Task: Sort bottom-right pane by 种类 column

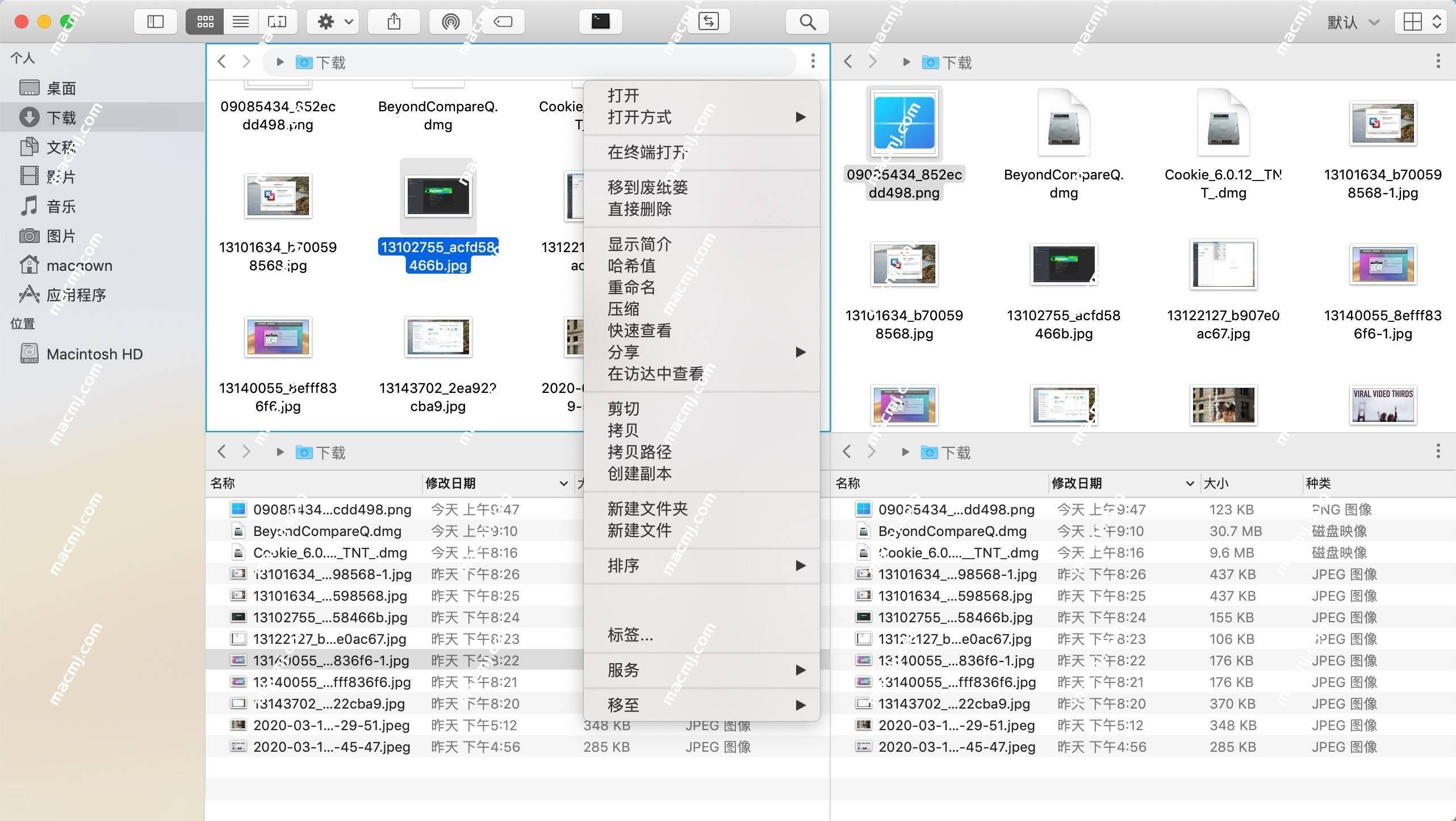Action: pyautogui.click(x=1379, y=483)
